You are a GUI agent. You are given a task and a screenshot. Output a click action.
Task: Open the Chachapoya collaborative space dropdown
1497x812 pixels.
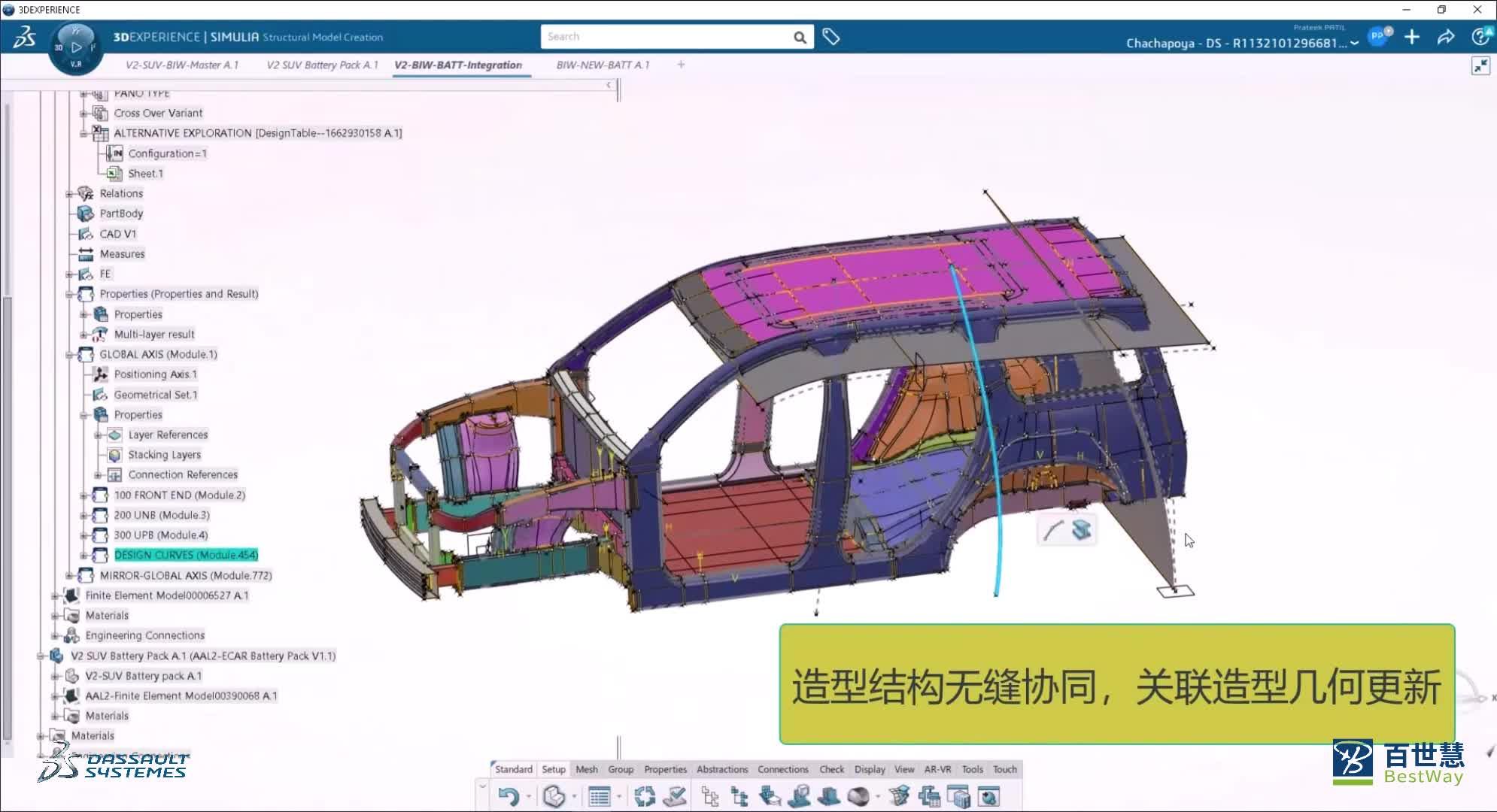coord(1354,44)
